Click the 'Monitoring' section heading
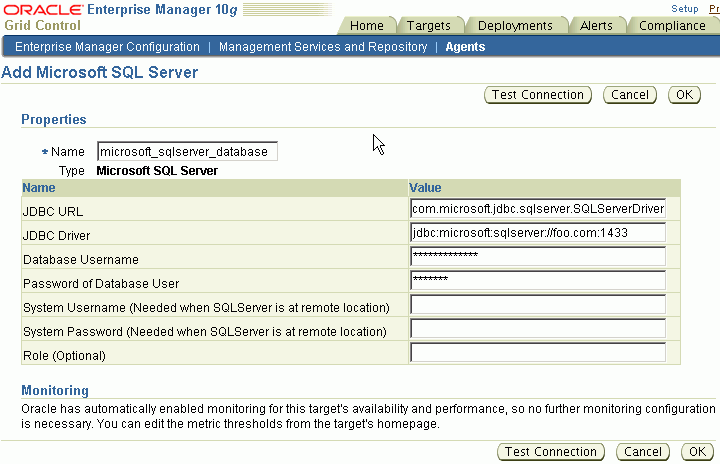The width and height of the screenshot is (720, 464). (x=55, y=390)
